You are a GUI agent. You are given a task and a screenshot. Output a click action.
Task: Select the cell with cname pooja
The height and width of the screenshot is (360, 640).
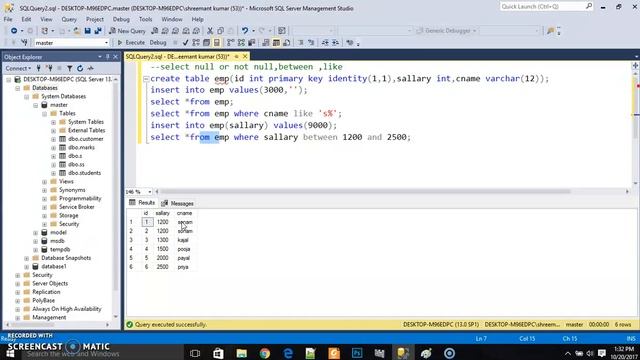[x=184, y=249]
